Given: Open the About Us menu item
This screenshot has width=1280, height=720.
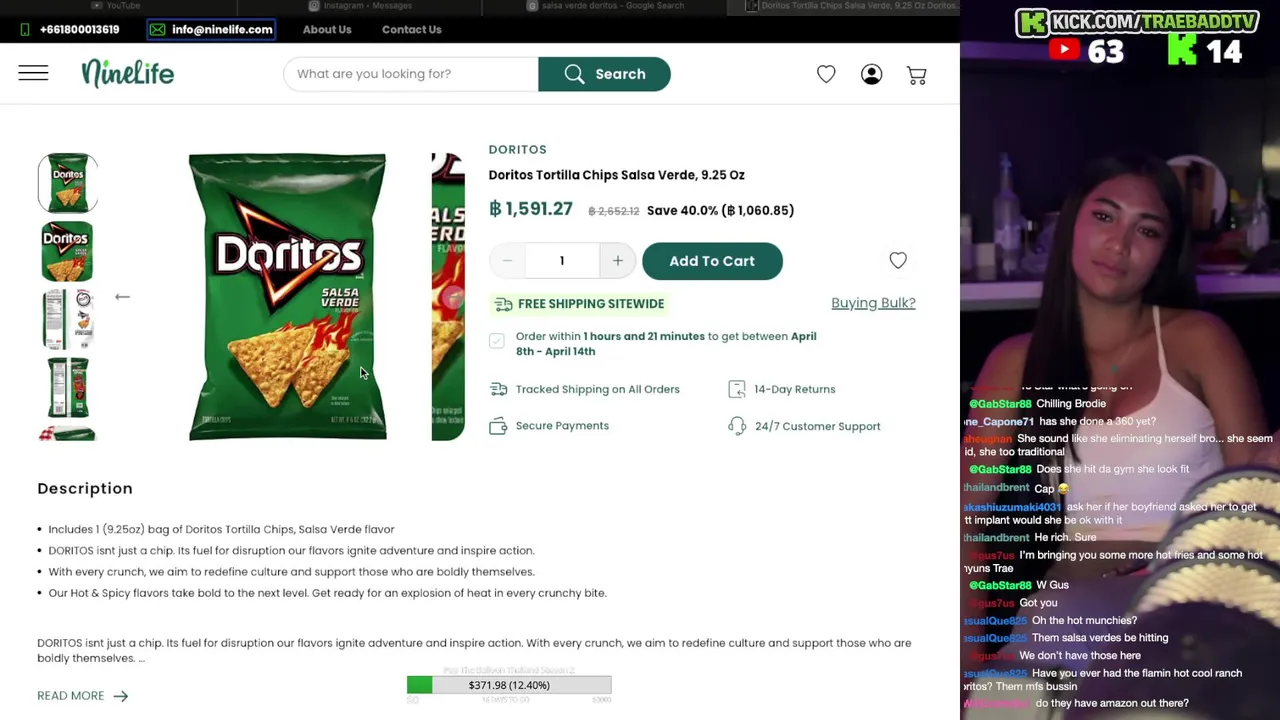Looking at the screenshot, I should 327,29.
